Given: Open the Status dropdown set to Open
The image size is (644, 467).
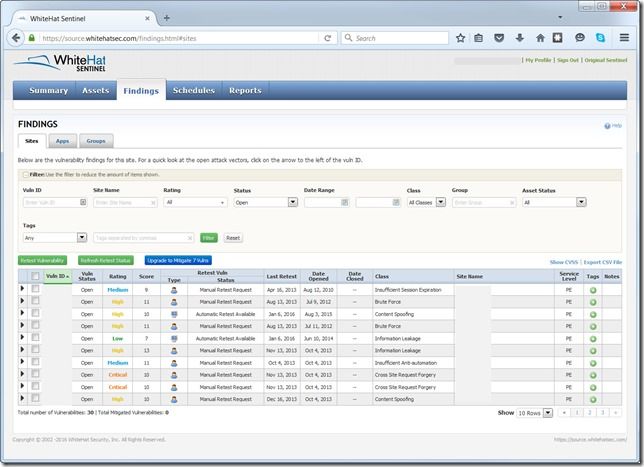Looking at the screenshot, I should tap(265, 202).
